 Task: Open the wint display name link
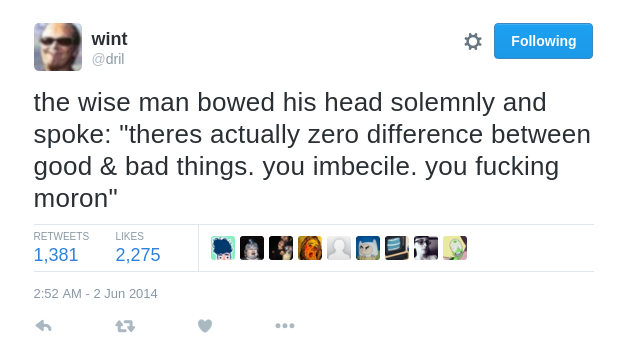point(109,39)
